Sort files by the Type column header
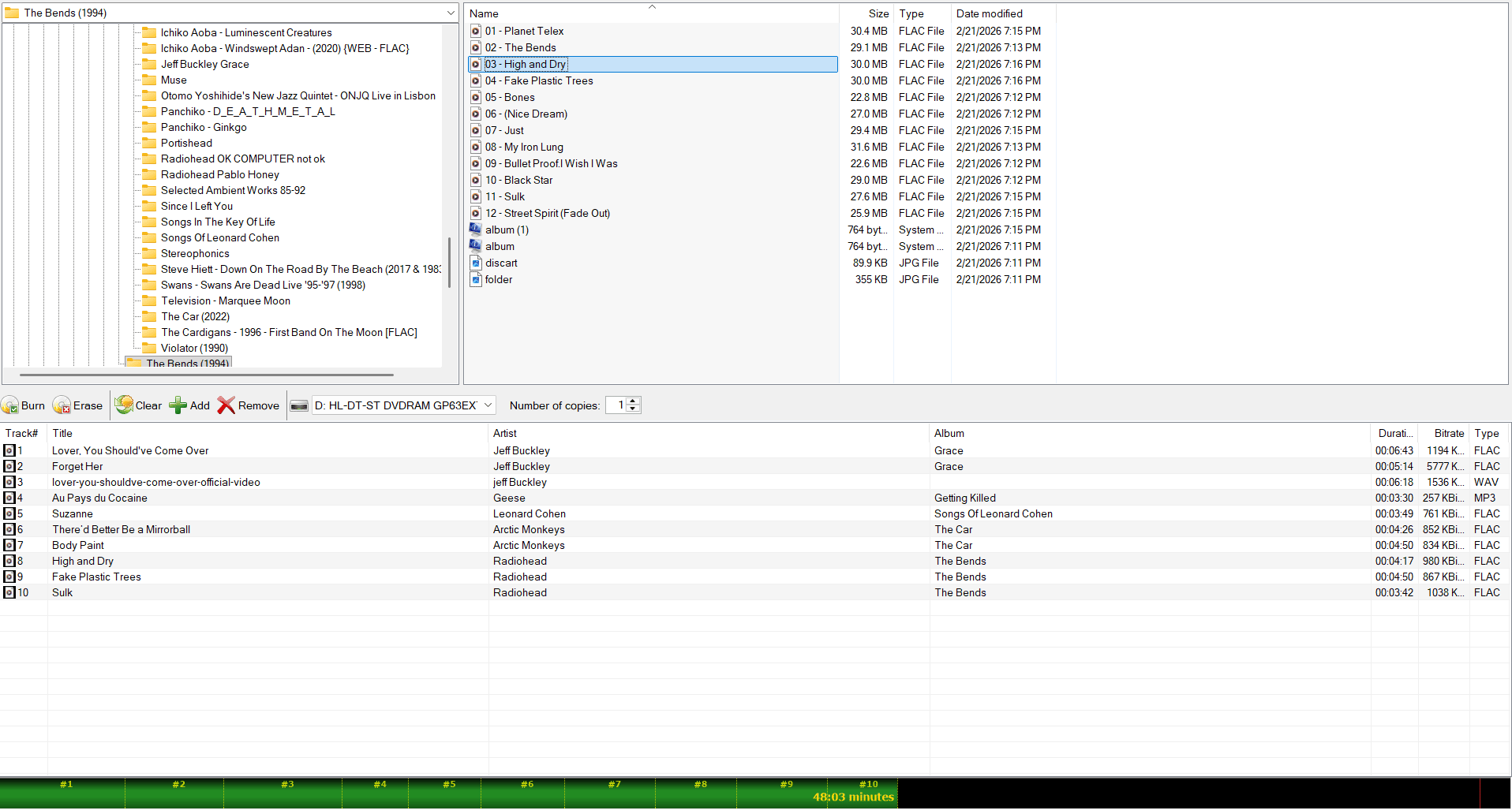Screen dimensions: 1512x810 [x=923, y=13]
